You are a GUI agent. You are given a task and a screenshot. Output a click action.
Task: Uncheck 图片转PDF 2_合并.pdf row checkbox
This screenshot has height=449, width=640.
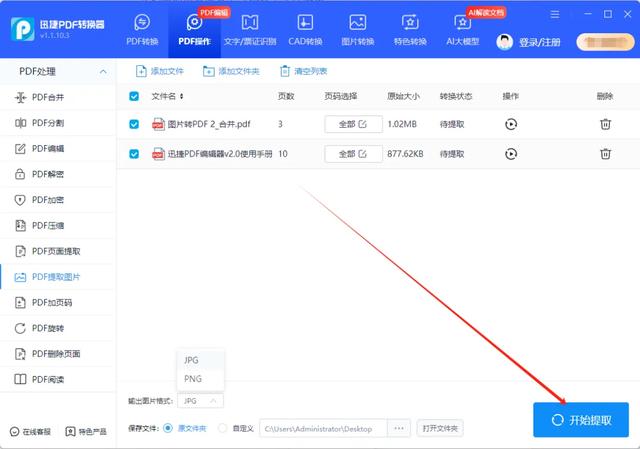click(134, 124)
